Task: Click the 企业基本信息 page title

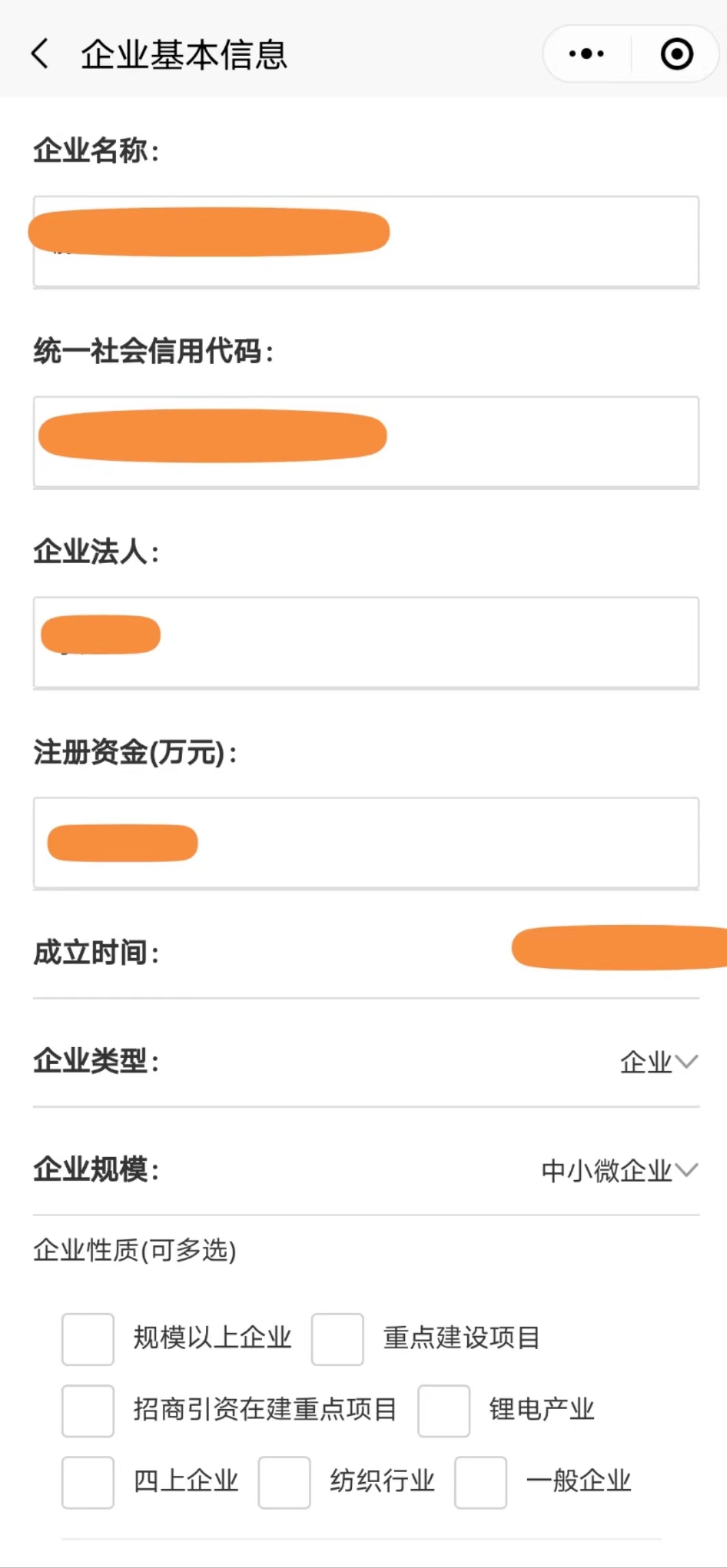Action: point(184,55)
